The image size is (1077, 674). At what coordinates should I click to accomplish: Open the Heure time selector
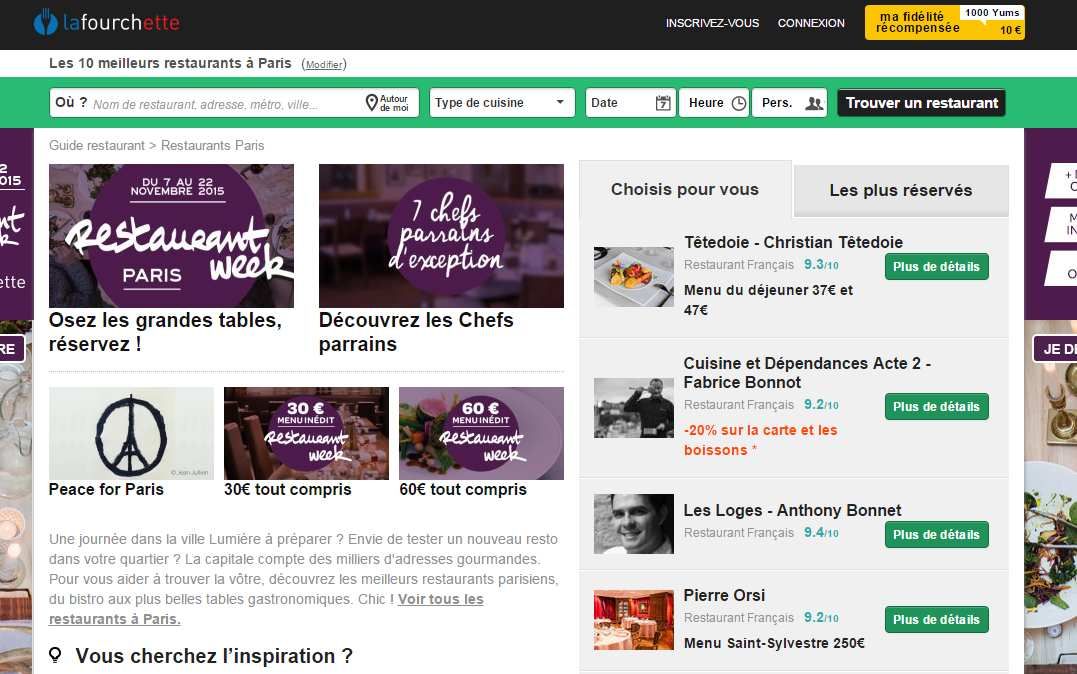[x=714, y=102]
